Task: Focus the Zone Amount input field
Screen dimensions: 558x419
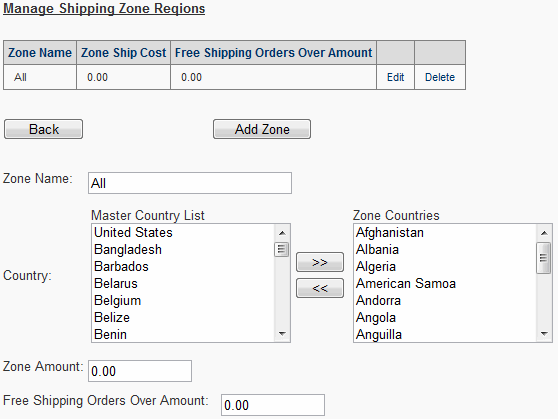Action: pyautogui.click(x=140, y=371)
